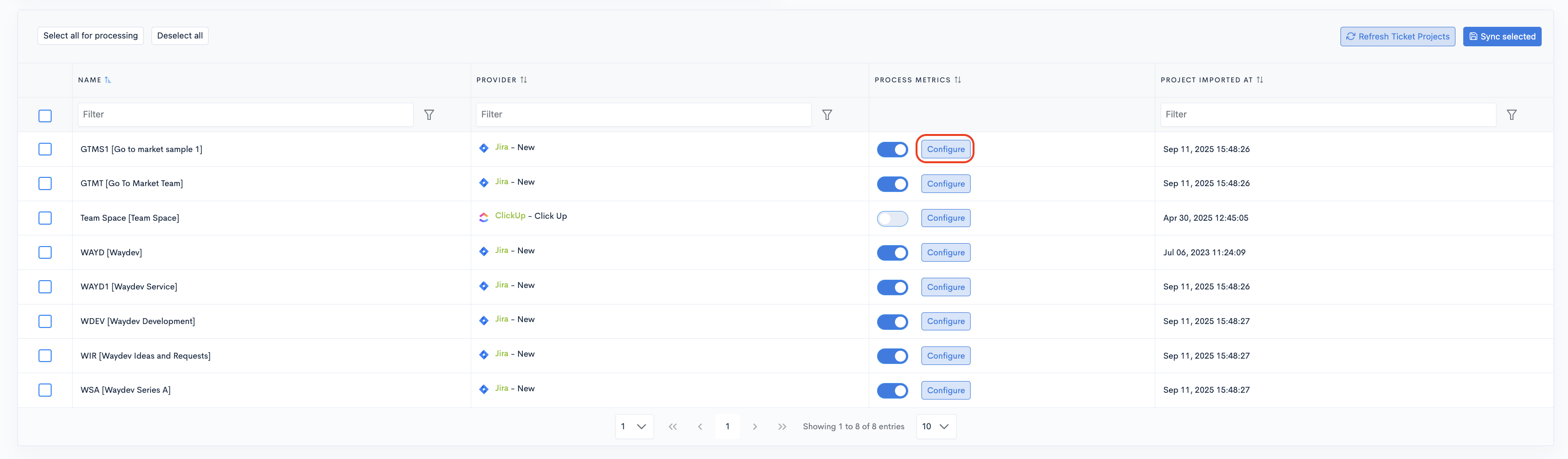Go to previous page arrow

(700, 427)
